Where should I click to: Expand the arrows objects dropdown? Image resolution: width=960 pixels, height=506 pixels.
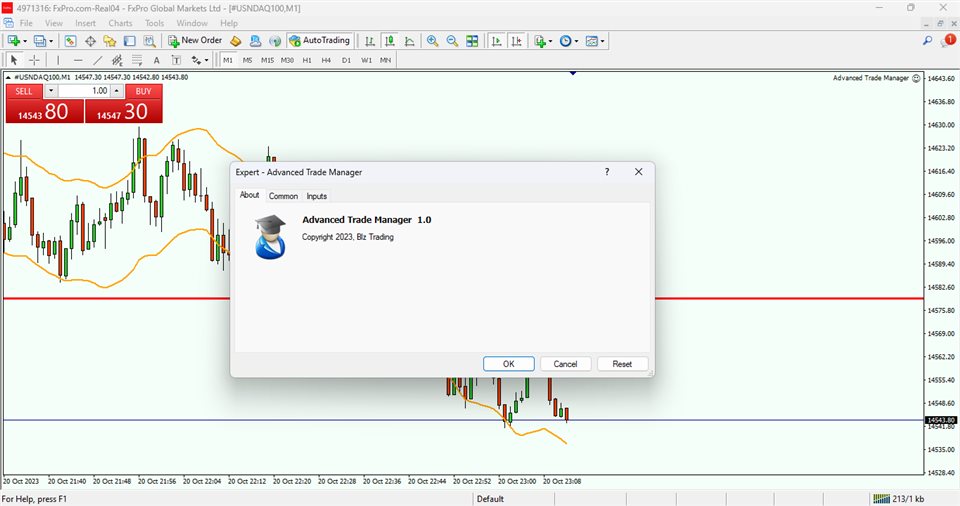point(206,60)
